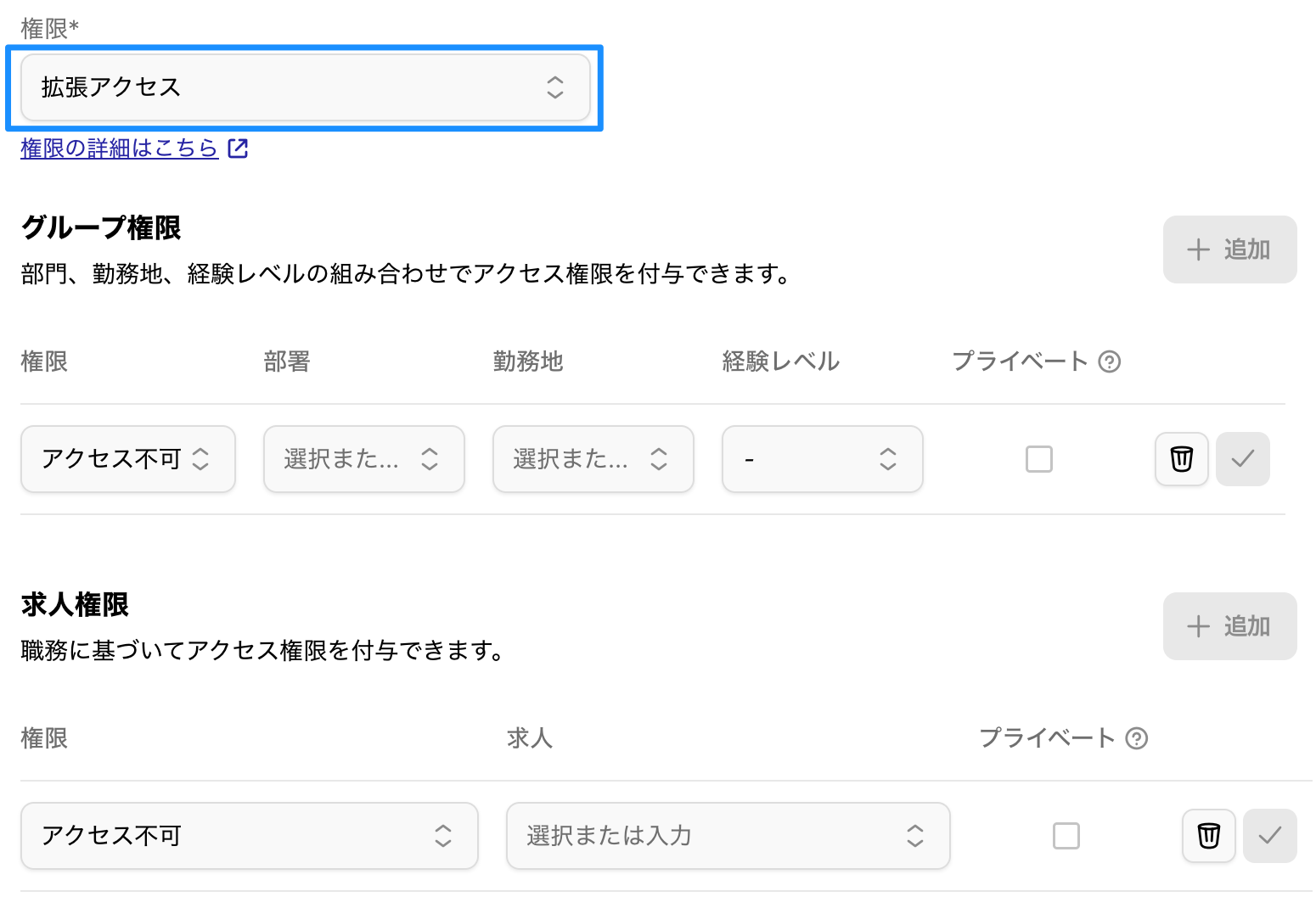Expand the 部署 selection dropdown
1316x908 pixels.
363,459
